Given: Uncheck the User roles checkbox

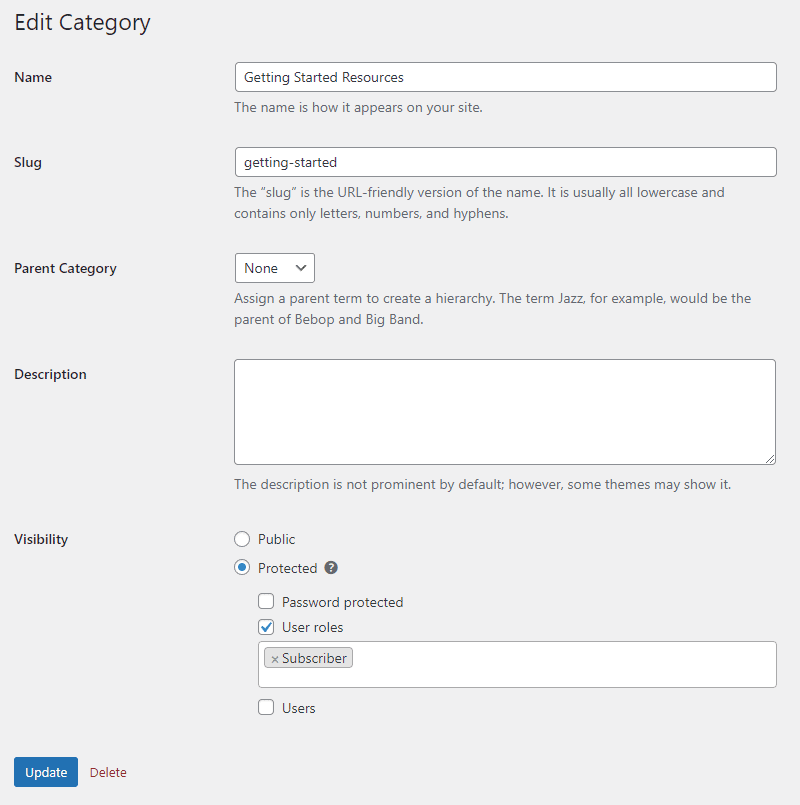Looking at the screenshot, I should (266, 628).
